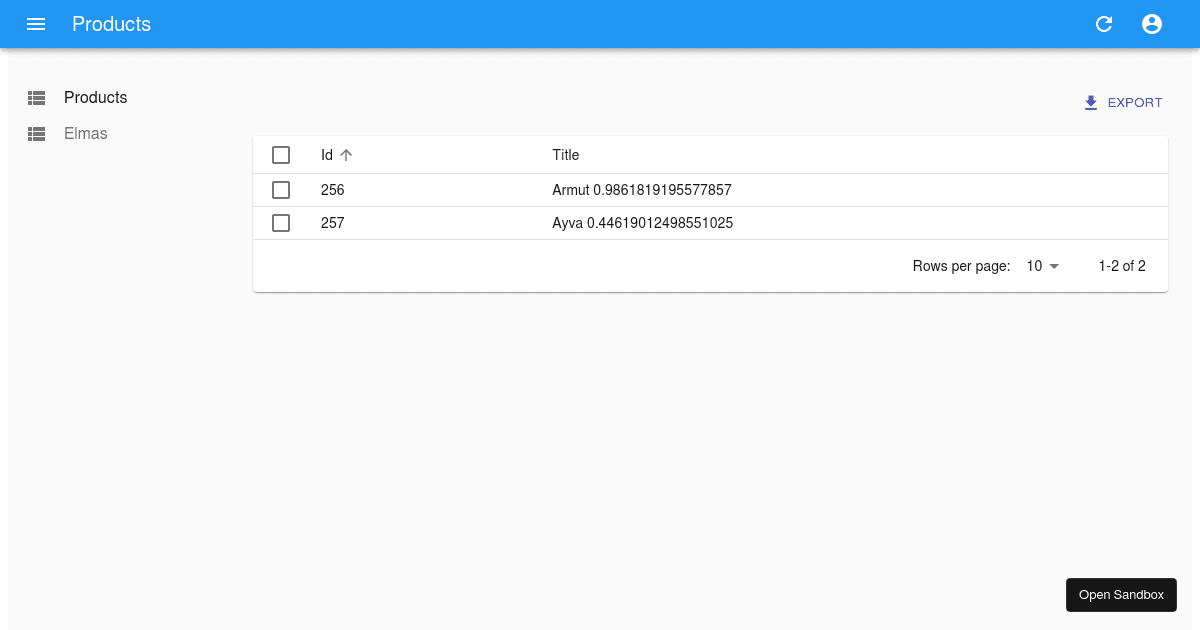Click the list icon beside Products
Image resolution: width=1200 pixels, height=630 pixels.
click(36, 97)
